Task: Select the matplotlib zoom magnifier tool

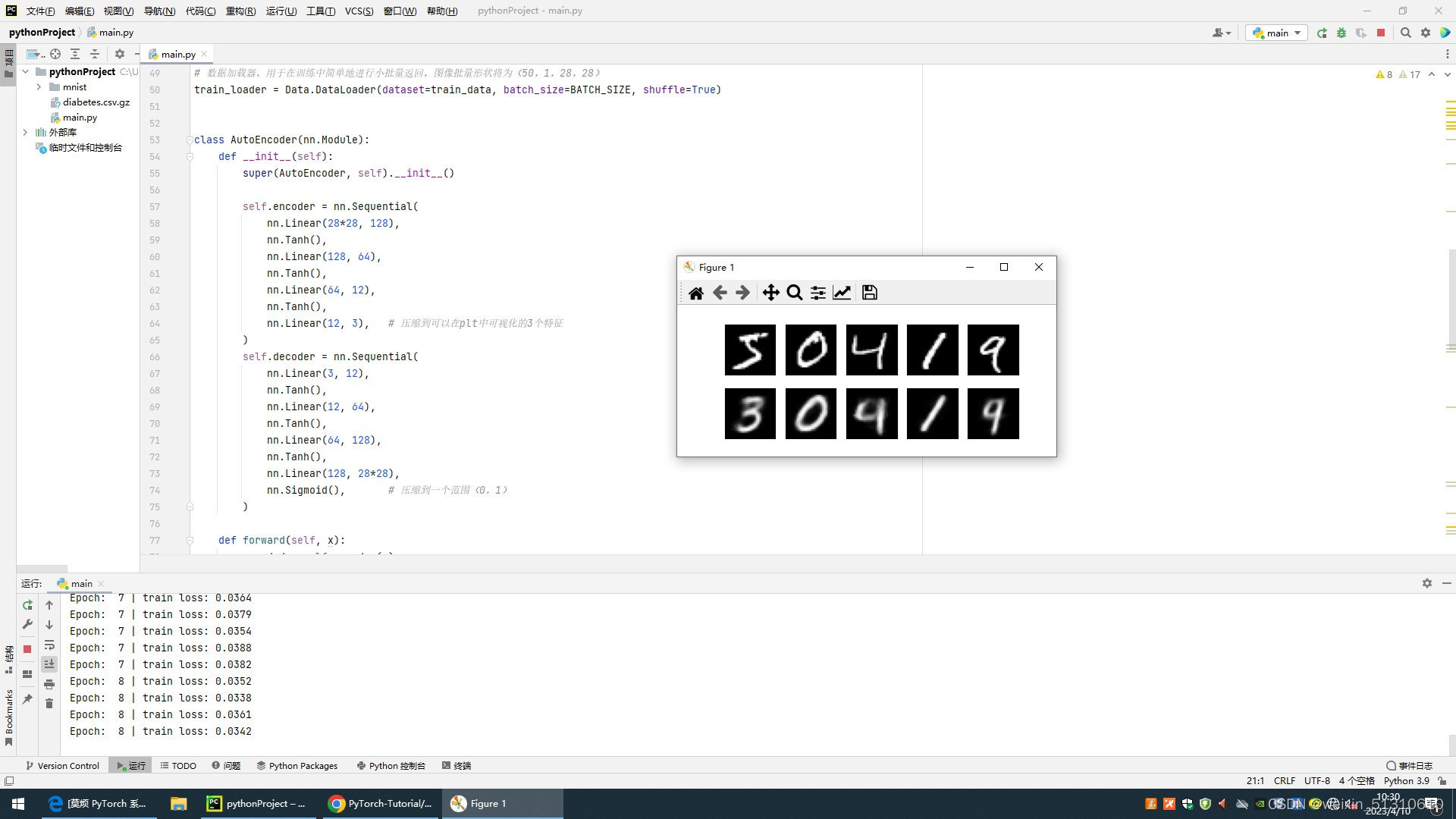Action: 794,293
